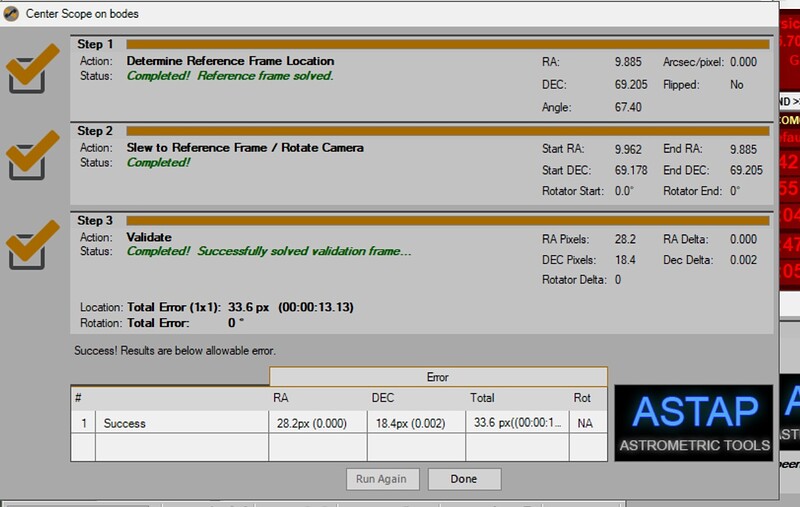Click the Step 1 checkmark icon
Viewport: 800px width, 507px height.
coord(32,71)
